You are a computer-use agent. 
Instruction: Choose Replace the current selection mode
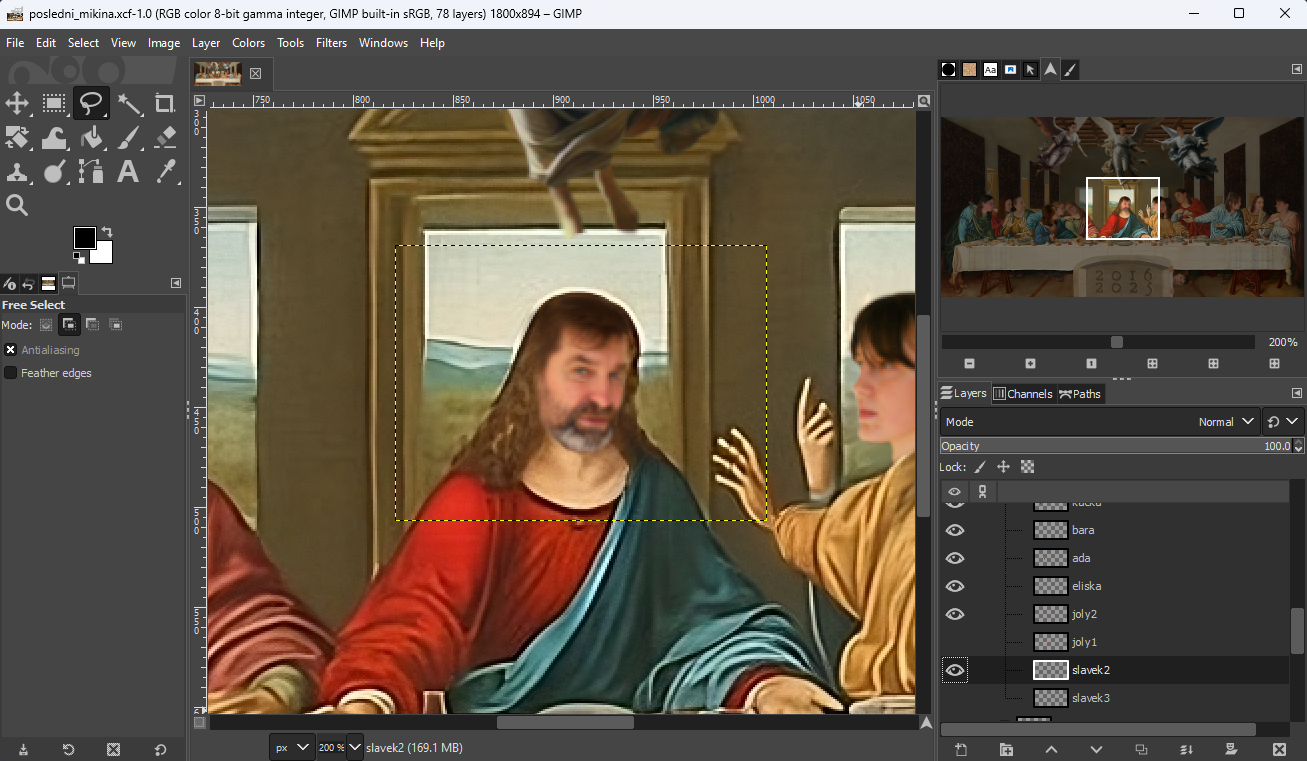coord(46,325)
